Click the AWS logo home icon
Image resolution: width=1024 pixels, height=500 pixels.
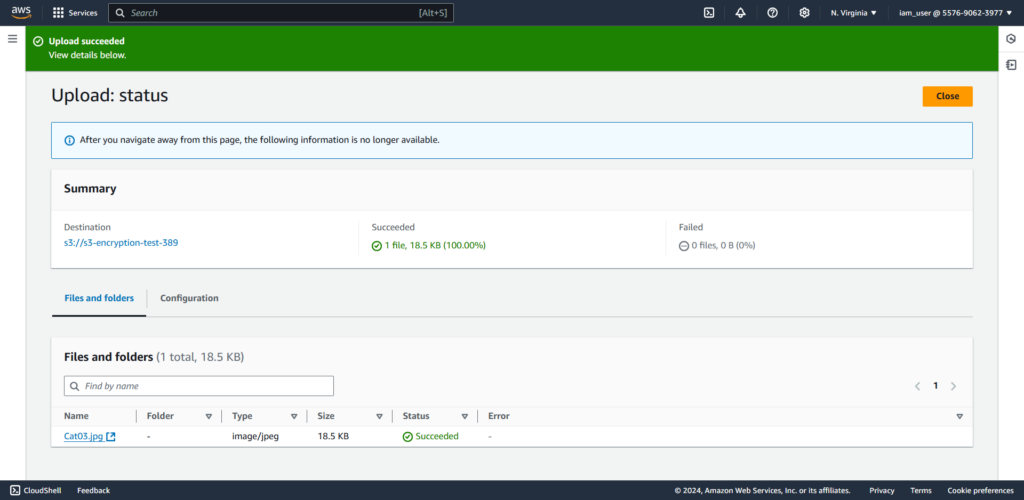[x=21, y=13]
